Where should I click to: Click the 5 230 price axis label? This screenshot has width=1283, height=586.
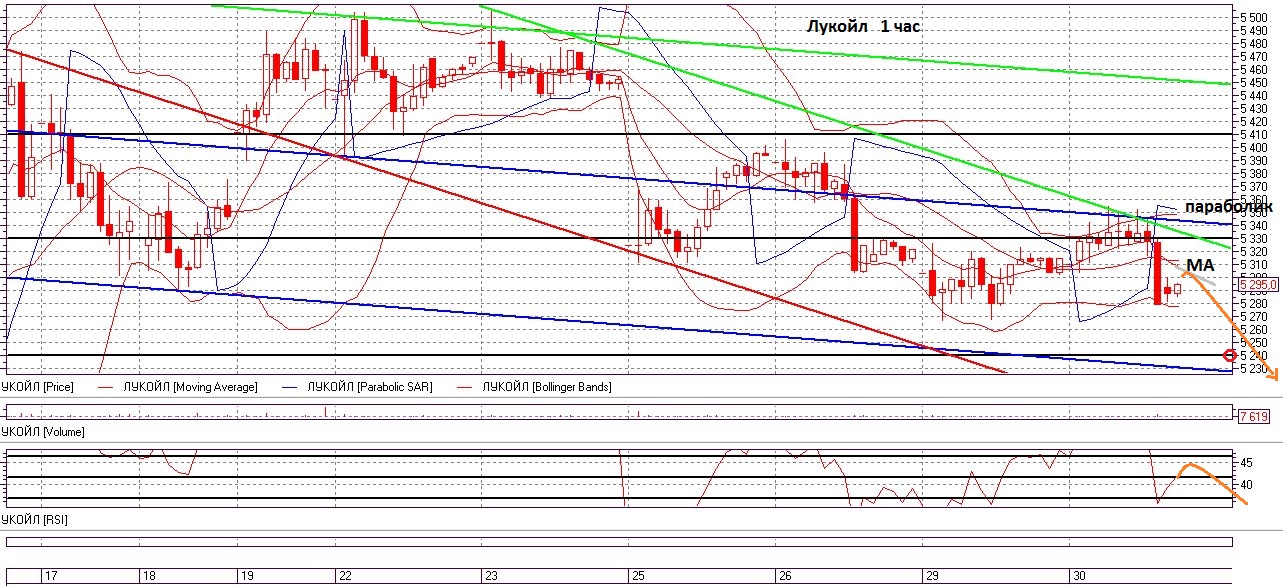coord(1255,368)
